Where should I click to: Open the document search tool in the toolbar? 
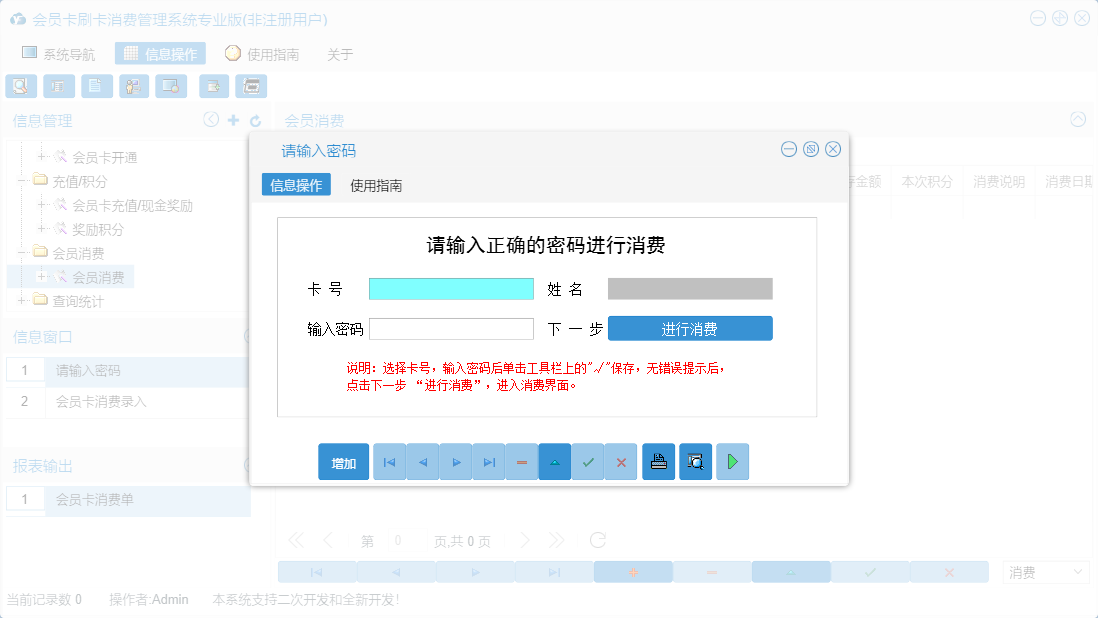pyautogui.click(x=20, y=86)
